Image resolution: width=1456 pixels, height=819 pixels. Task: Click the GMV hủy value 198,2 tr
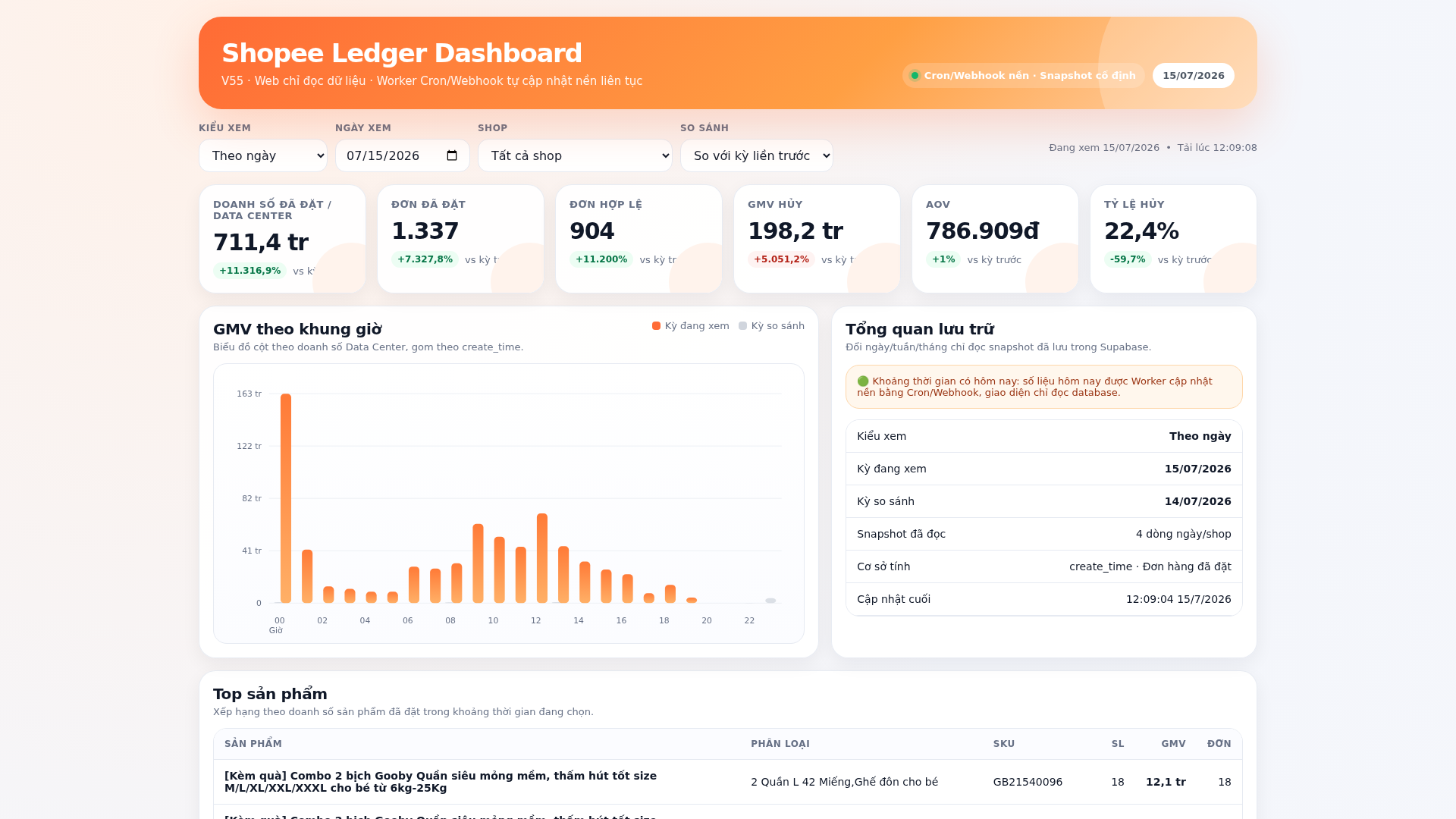point(795,231)
